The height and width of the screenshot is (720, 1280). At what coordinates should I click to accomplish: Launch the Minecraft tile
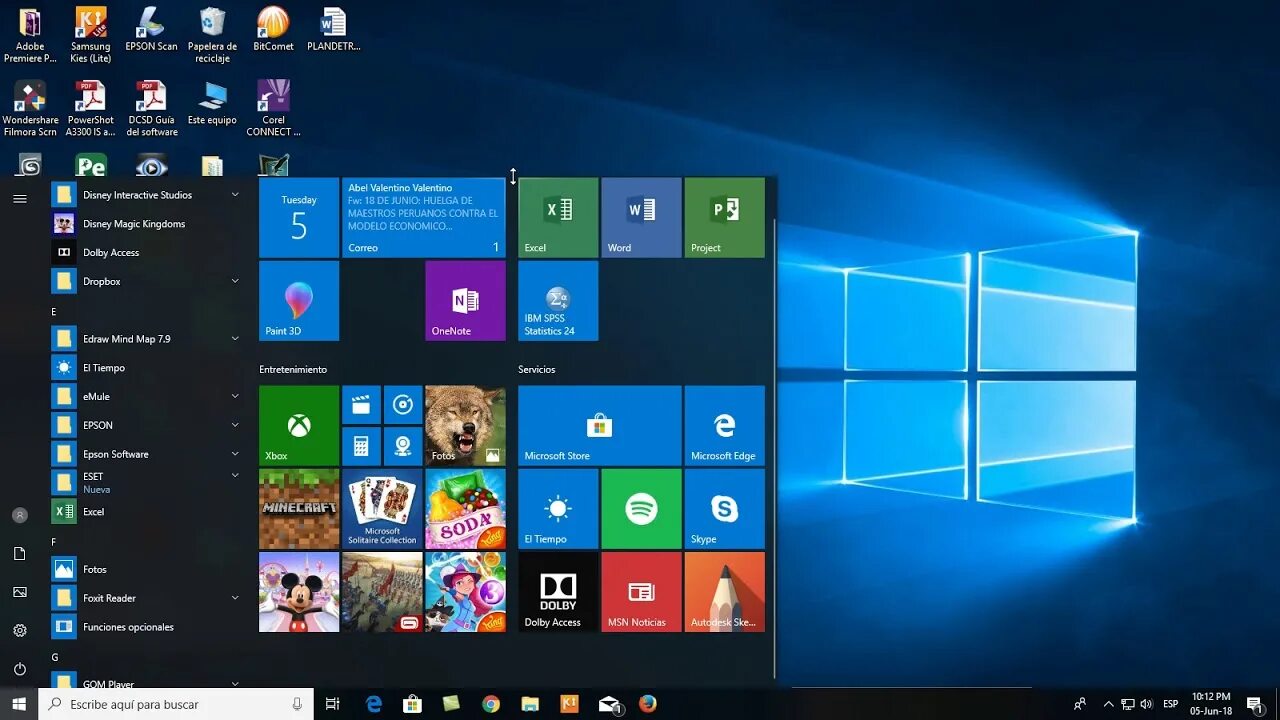(299, 509)
